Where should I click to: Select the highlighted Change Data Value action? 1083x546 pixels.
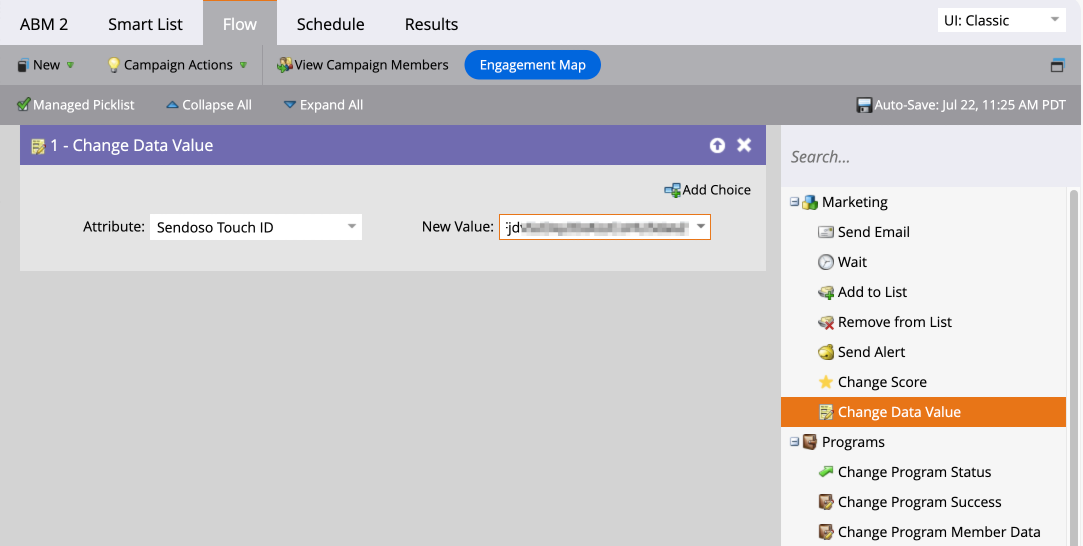coord(923,412)
